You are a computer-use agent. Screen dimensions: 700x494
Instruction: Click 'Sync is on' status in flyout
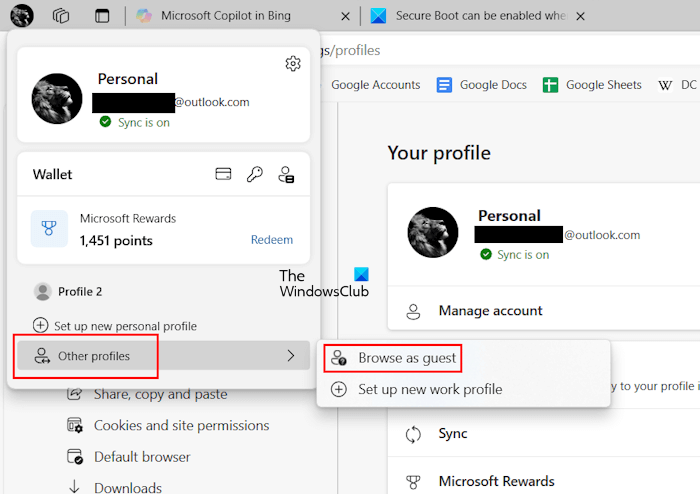click(143, 122)
